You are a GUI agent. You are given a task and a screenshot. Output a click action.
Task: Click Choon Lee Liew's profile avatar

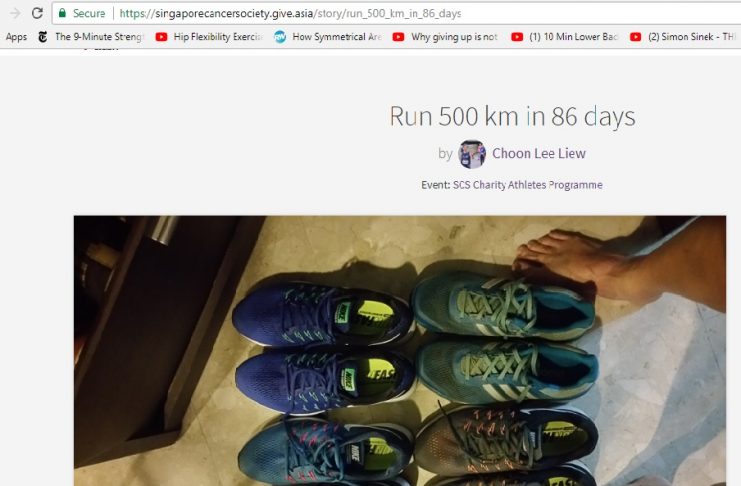coord(472,154)
